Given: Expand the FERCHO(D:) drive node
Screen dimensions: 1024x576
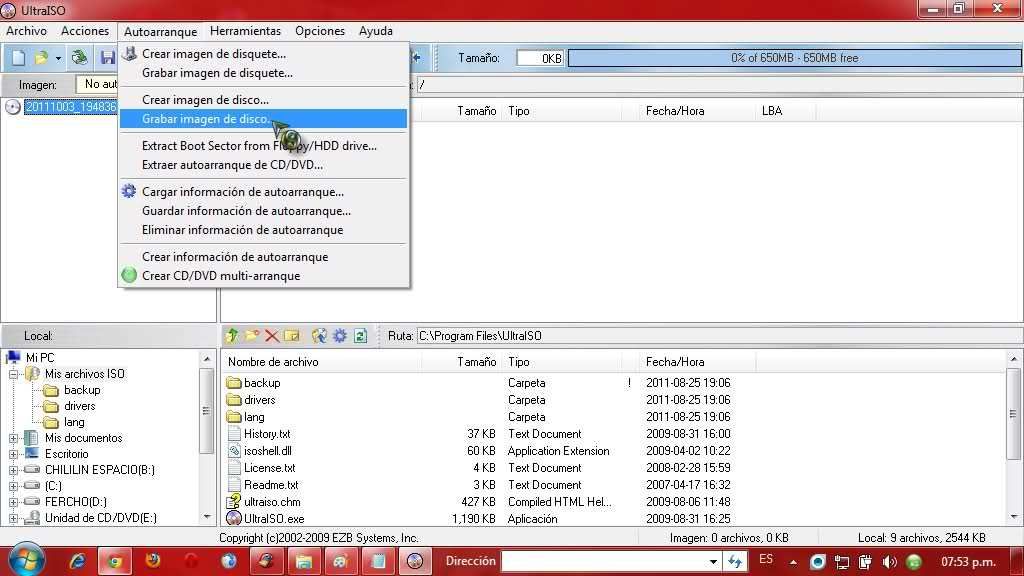Looking at the screenshot, I should point(13,502).
